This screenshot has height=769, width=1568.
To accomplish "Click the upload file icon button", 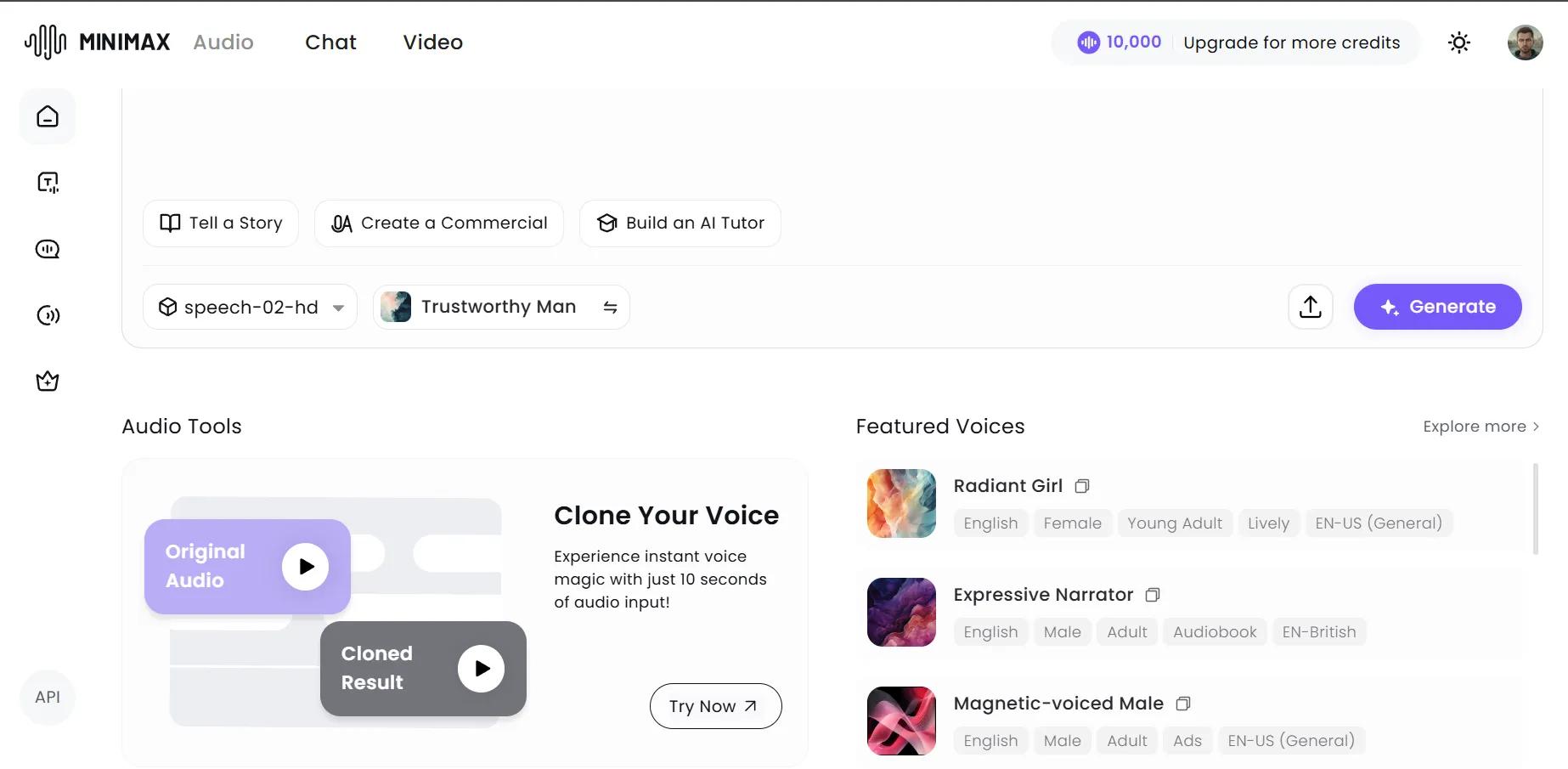I will tap(1311, 307).
